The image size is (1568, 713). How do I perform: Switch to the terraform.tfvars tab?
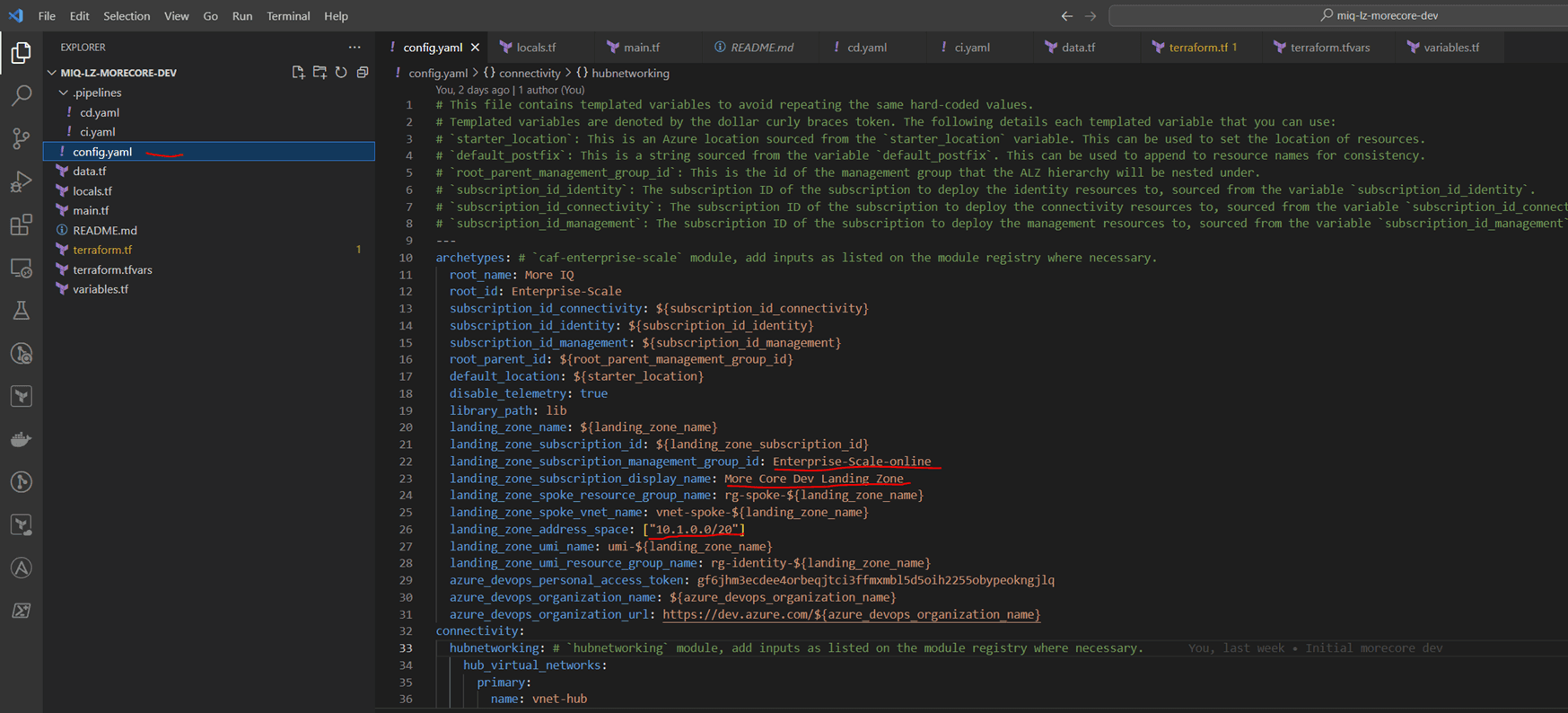(1329, 48)
